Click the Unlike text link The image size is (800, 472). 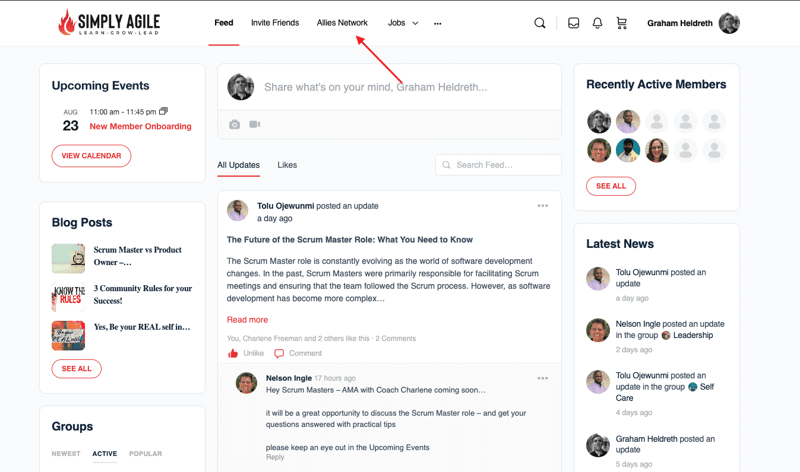tap(254, 353)
